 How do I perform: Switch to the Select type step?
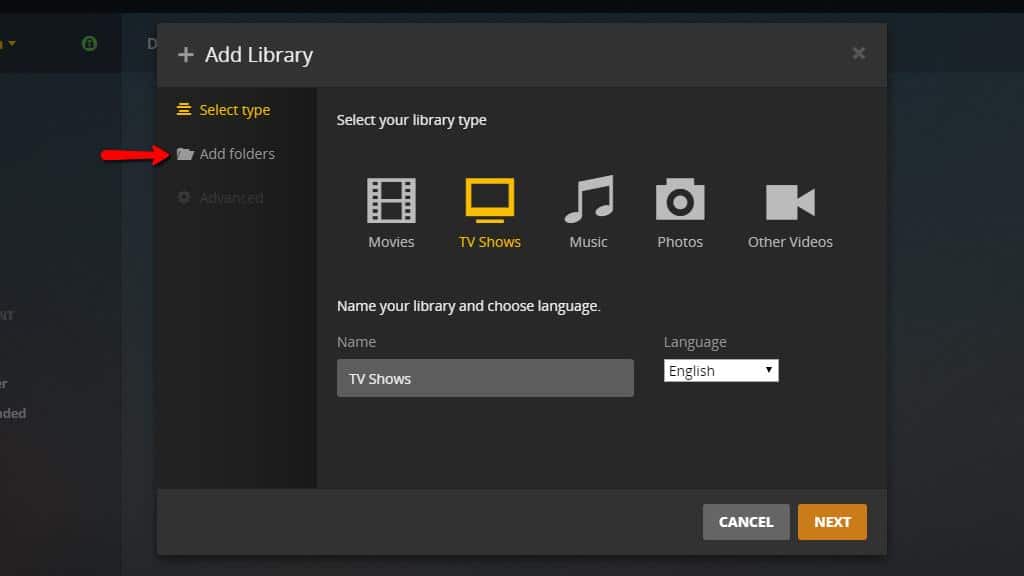pyautogui.click(x=234, y=110)
